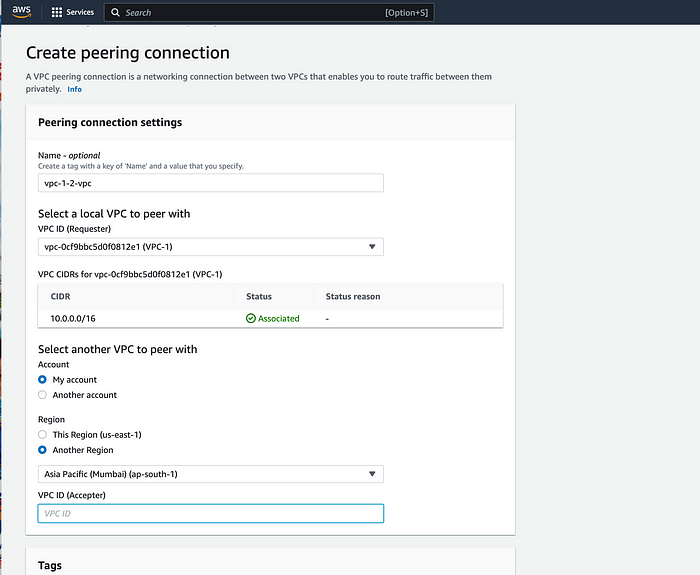Open the Info link
Screen dimensions: 700x575
click(75, 89)
